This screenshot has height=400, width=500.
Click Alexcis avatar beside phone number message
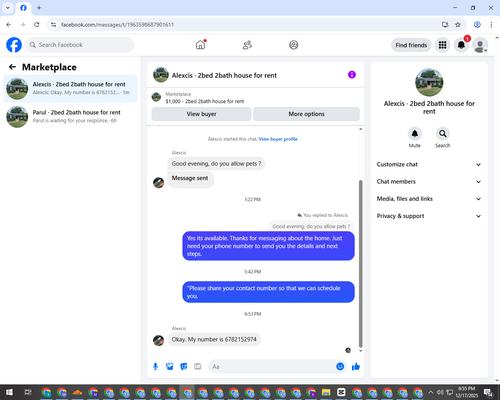pos(158,340)
